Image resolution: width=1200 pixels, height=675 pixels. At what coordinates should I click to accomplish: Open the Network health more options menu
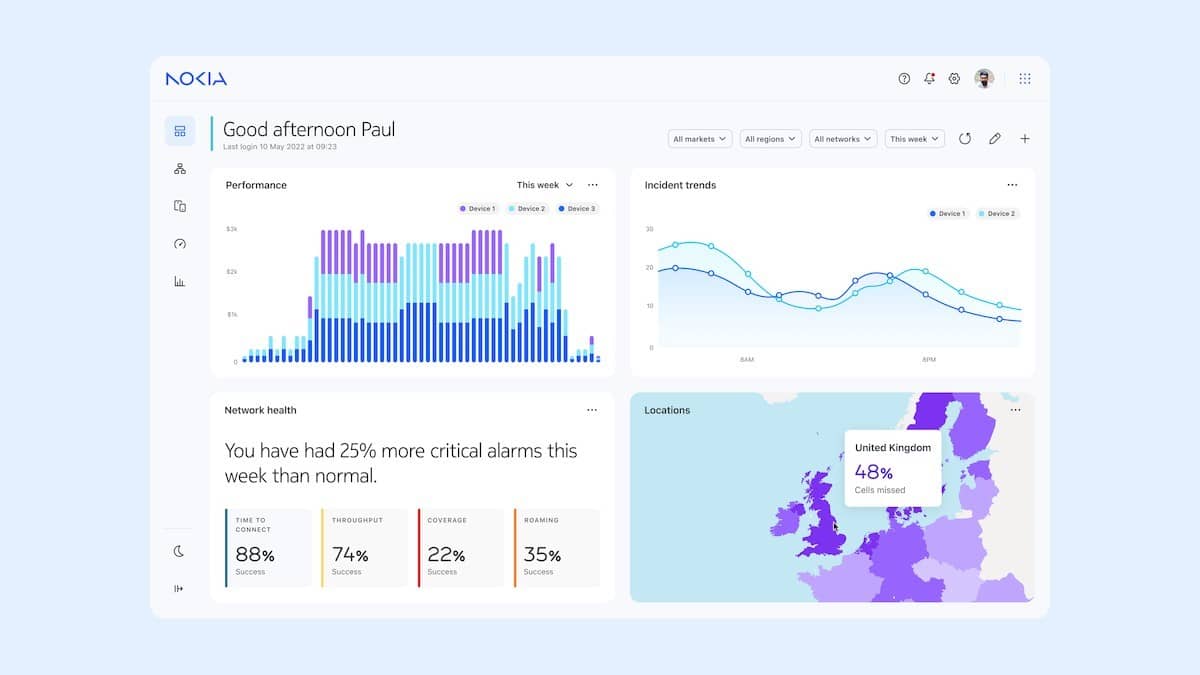tap(592, 410)
